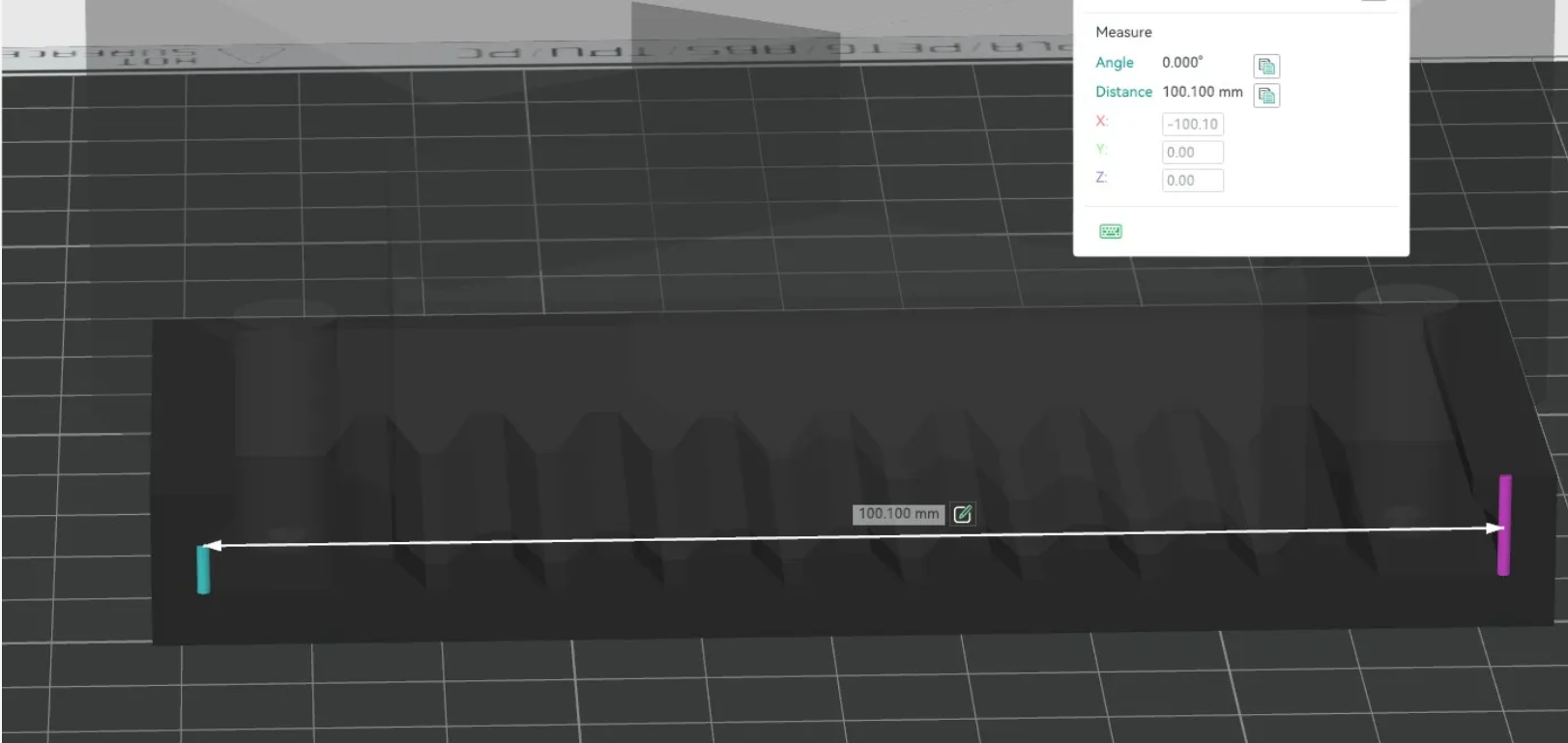Screen dimensions: 1568x743
Task: Click the 0.000° angle readout
Action: 1182,62
